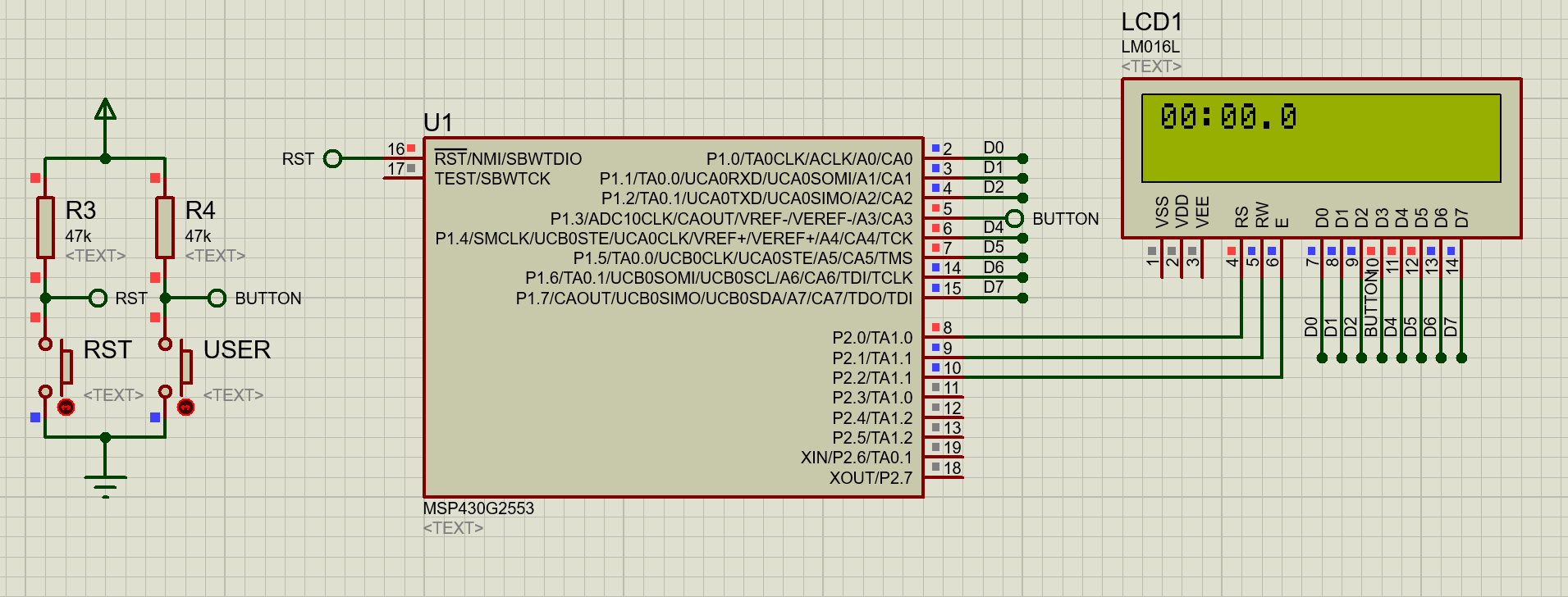
Task: Click the RST terminal circle at U1 pin 16
Action: (x=332, y=158)
